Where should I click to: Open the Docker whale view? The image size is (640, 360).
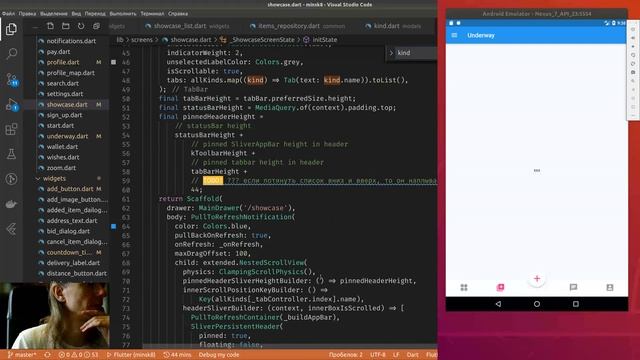coord(11,204)
